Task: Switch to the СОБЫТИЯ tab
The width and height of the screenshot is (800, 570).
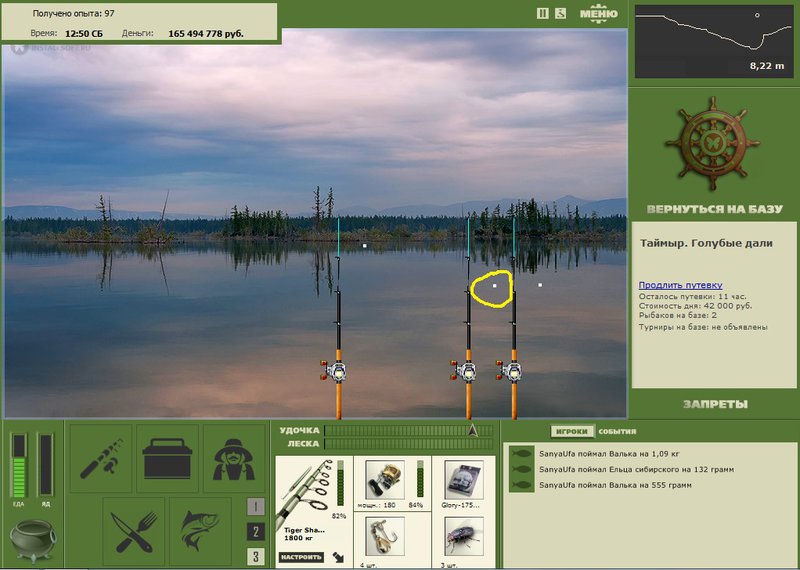Action: click(617, 432)
